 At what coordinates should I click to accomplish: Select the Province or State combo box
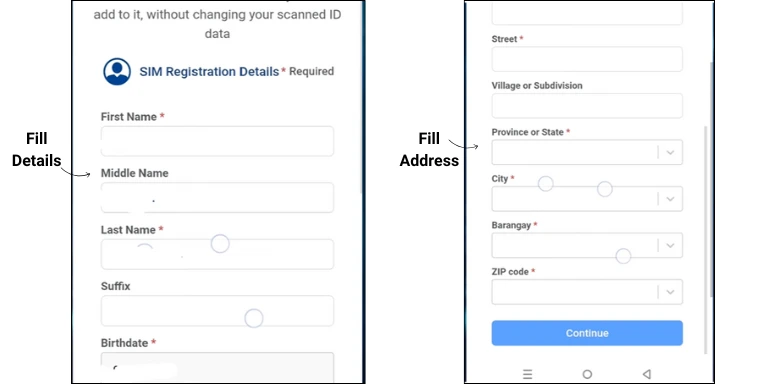coord(587,152)
